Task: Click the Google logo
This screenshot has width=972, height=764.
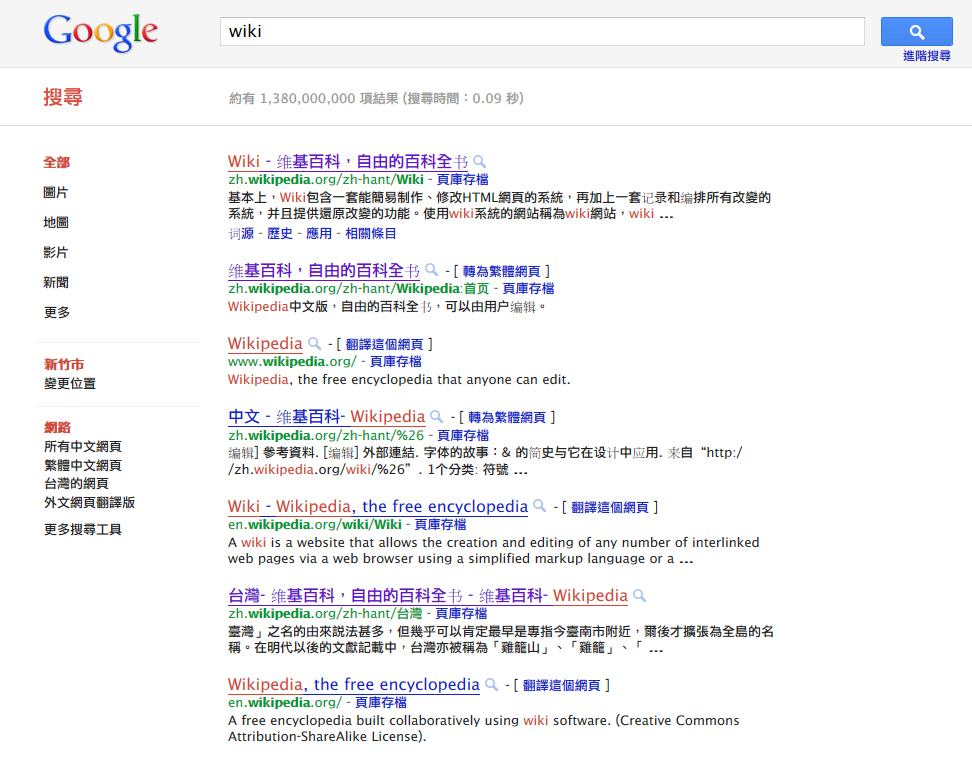Action: coord(101,33)
